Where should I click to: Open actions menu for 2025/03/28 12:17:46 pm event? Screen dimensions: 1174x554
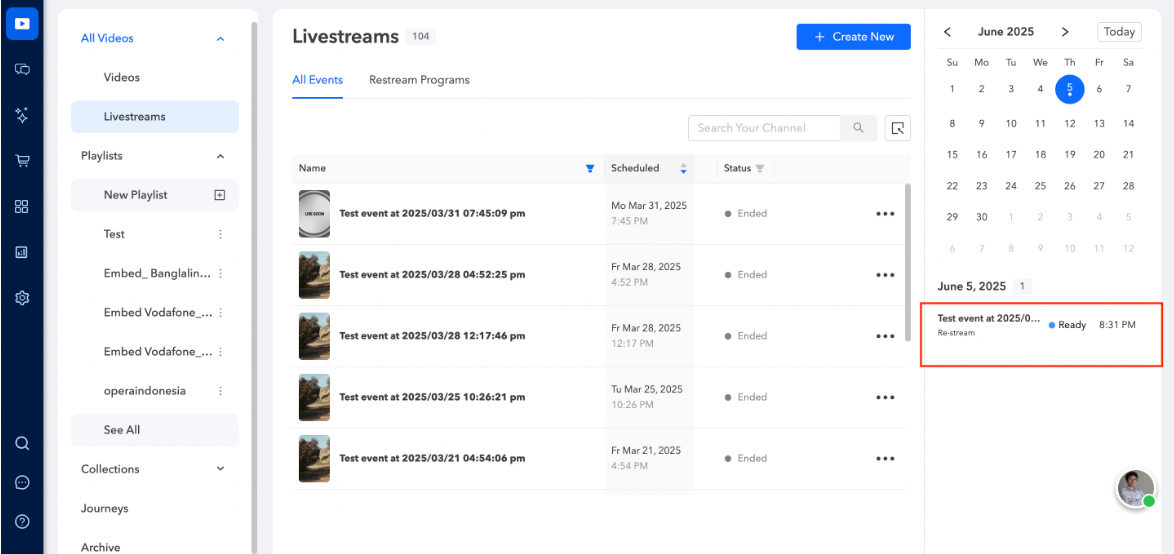(x=885, y=336)
